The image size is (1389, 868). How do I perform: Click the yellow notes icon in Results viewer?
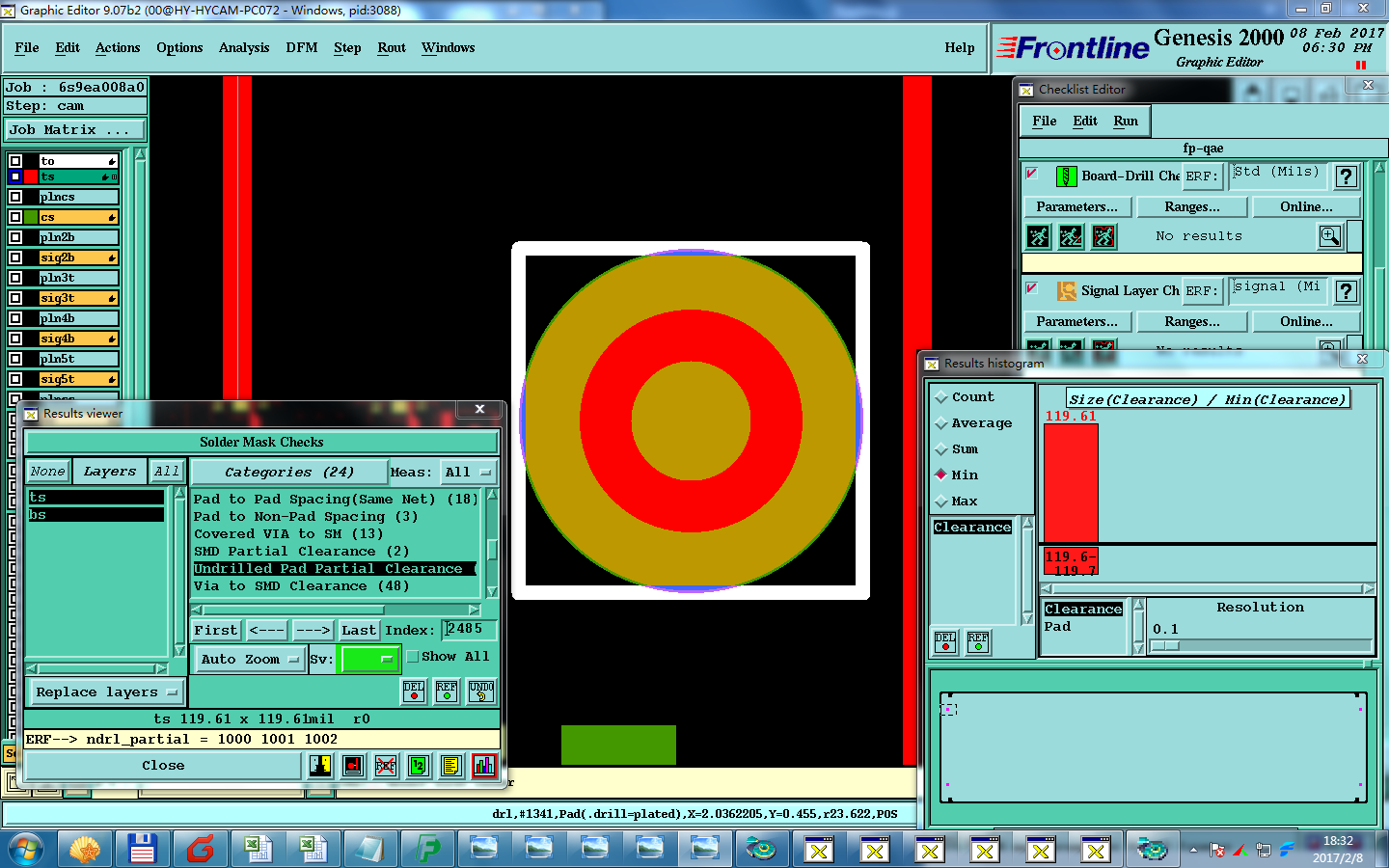[450, 766]
